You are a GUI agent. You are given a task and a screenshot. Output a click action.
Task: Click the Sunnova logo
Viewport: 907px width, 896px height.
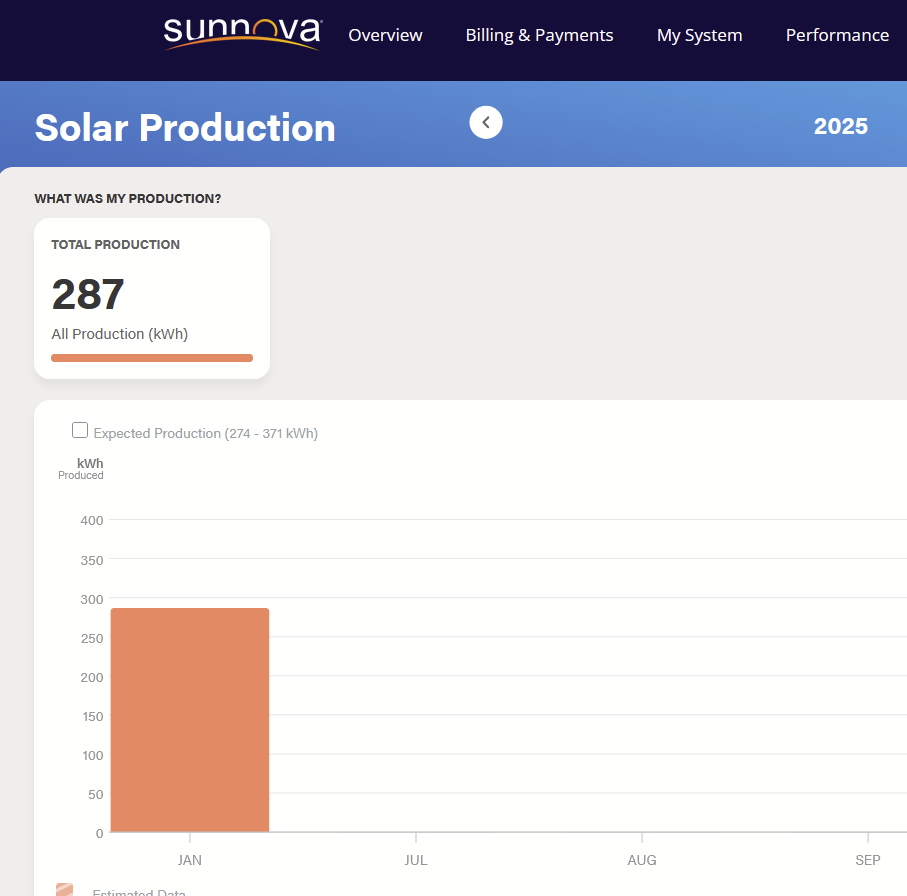(x=242, y=33)
